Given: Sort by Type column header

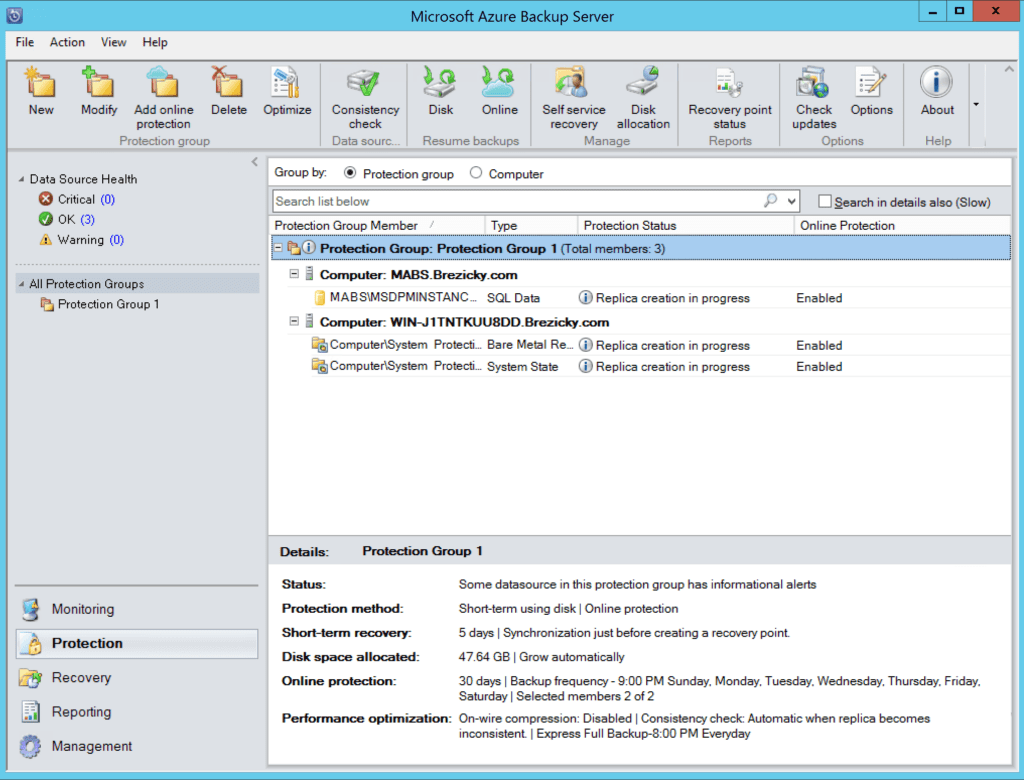Looking at the screenshot, I should point(531,225).
